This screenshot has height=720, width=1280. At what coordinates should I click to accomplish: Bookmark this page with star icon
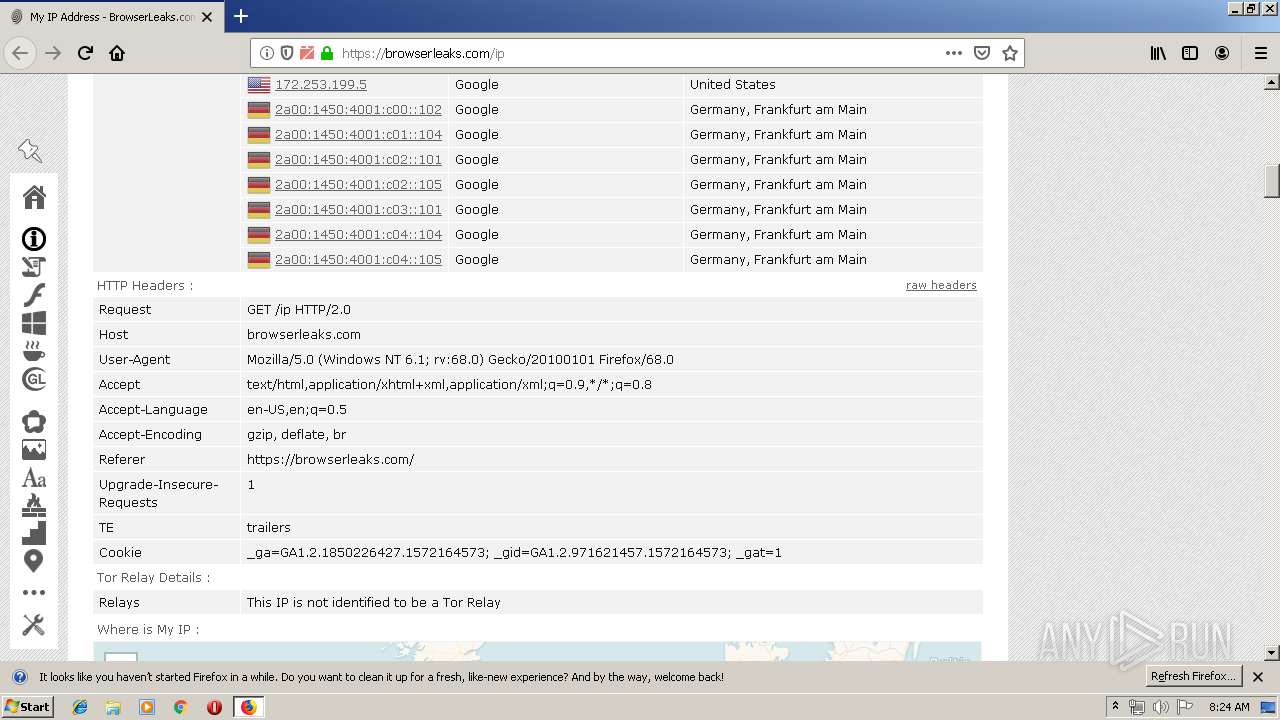[x=1010, y=53]
